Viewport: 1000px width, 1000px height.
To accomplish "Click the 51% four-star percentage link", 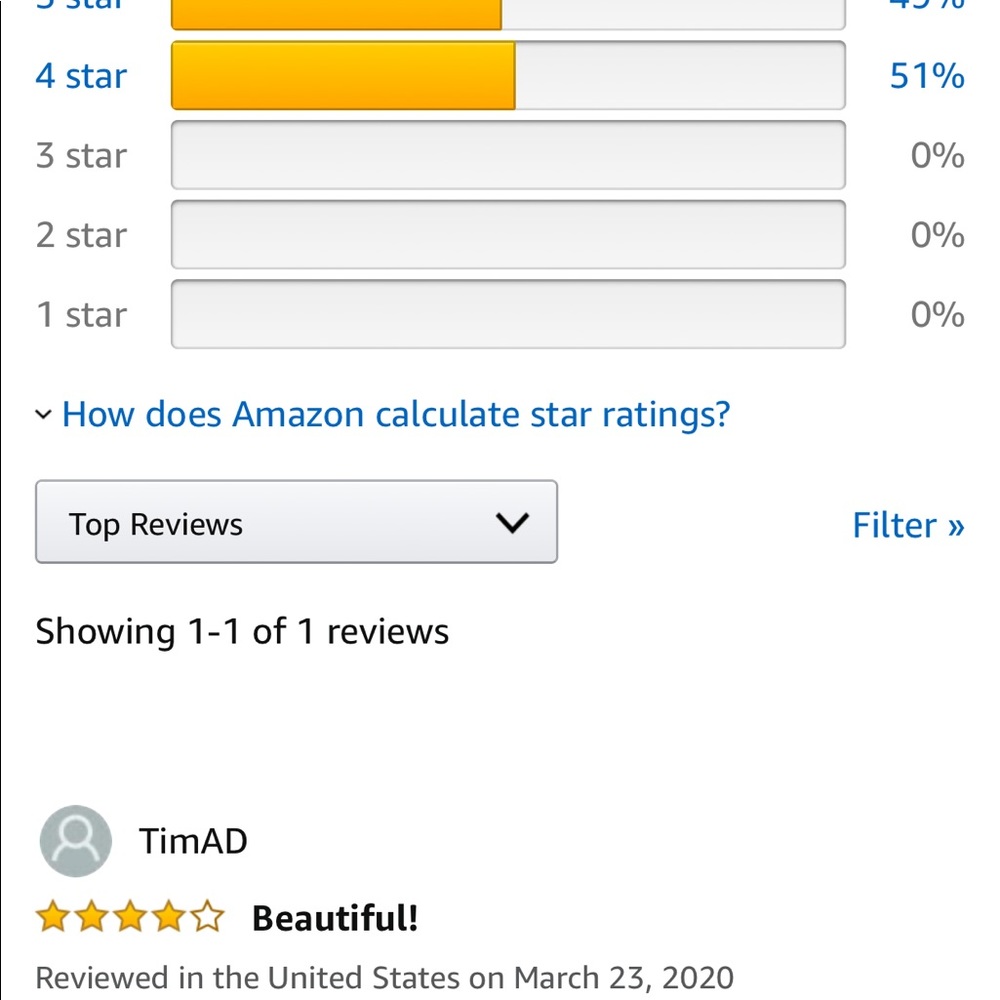I will point(927,76).
